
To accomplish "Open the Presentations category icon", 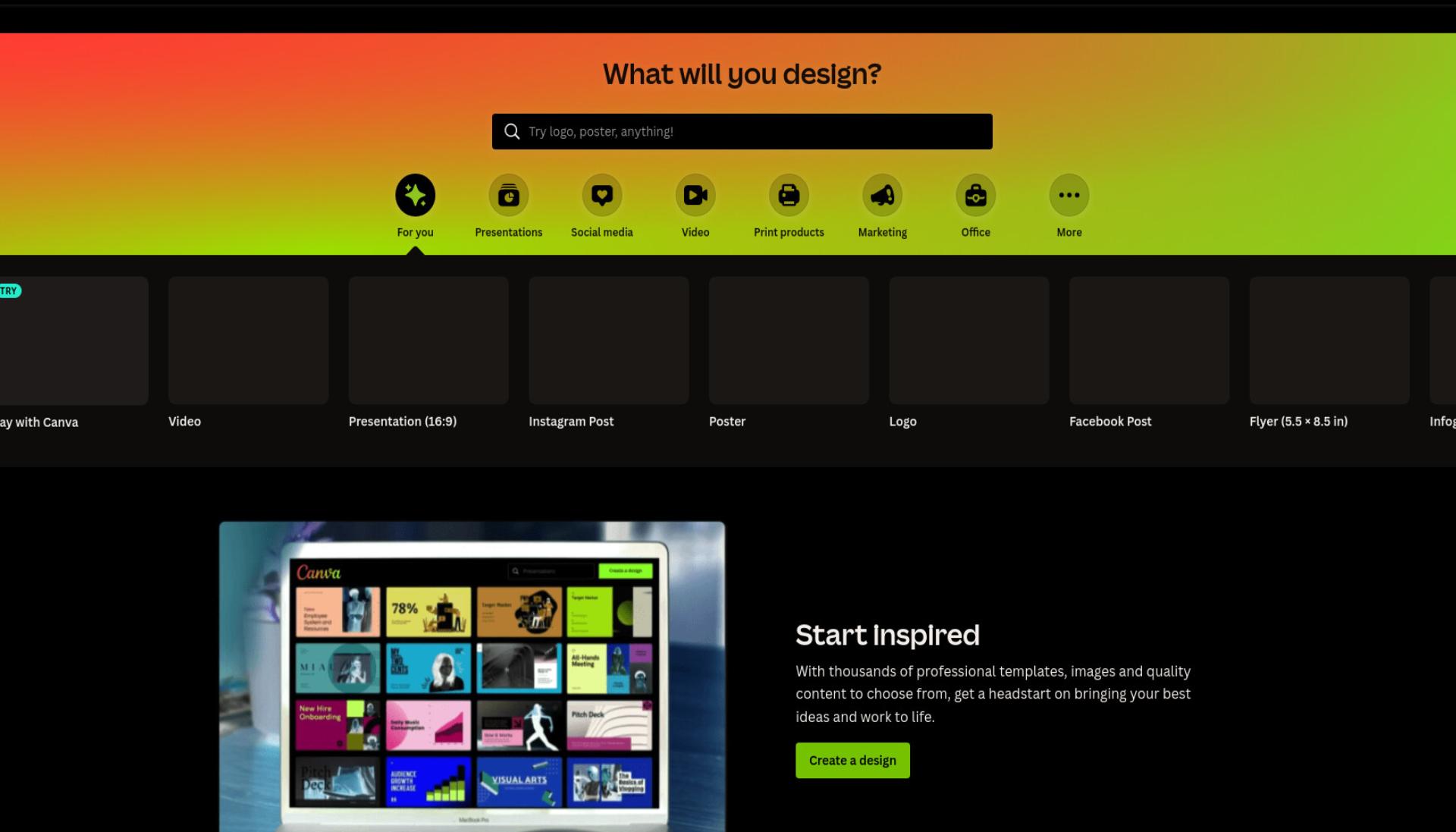I will 508,195.
